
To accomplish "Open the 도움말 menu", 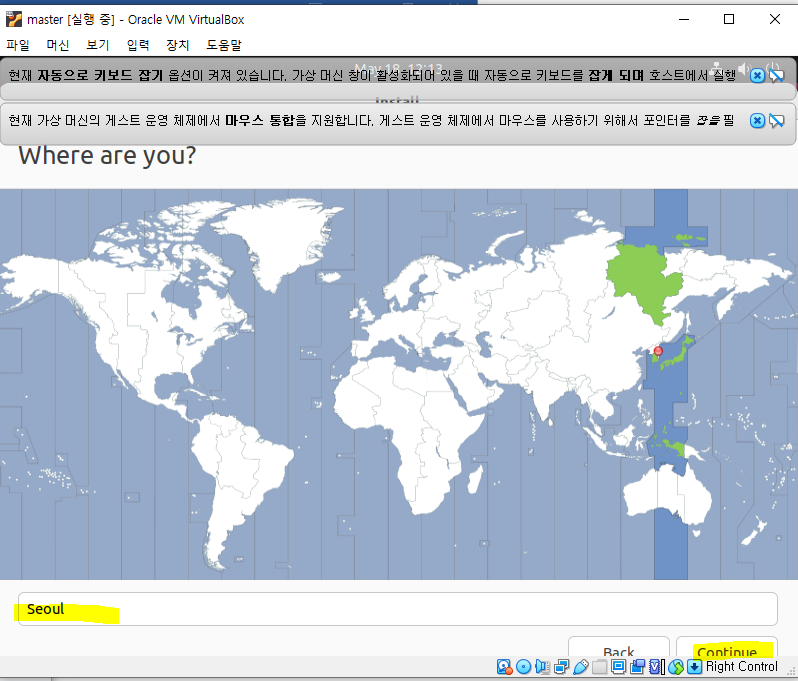I will [223, 45].
